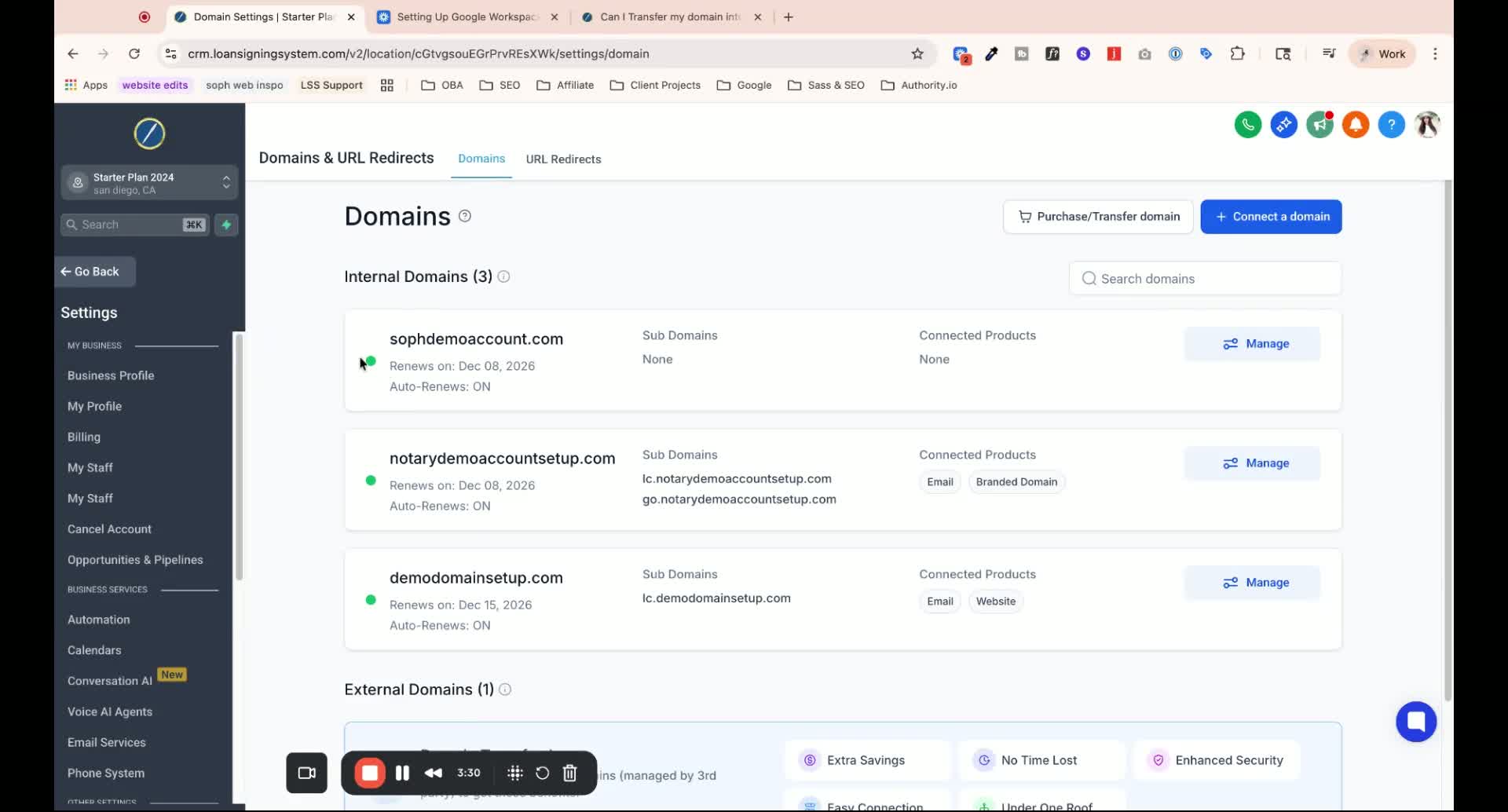Pause the screen recording

(402, 773)
